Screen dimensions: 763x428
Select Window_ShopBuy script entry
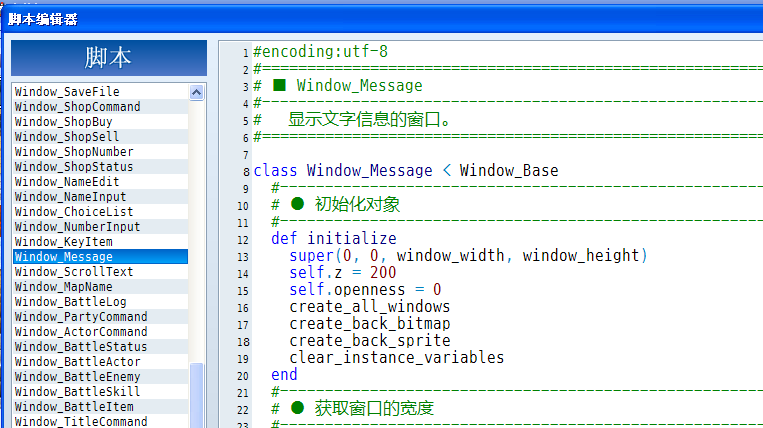click(x=101, y=122)
